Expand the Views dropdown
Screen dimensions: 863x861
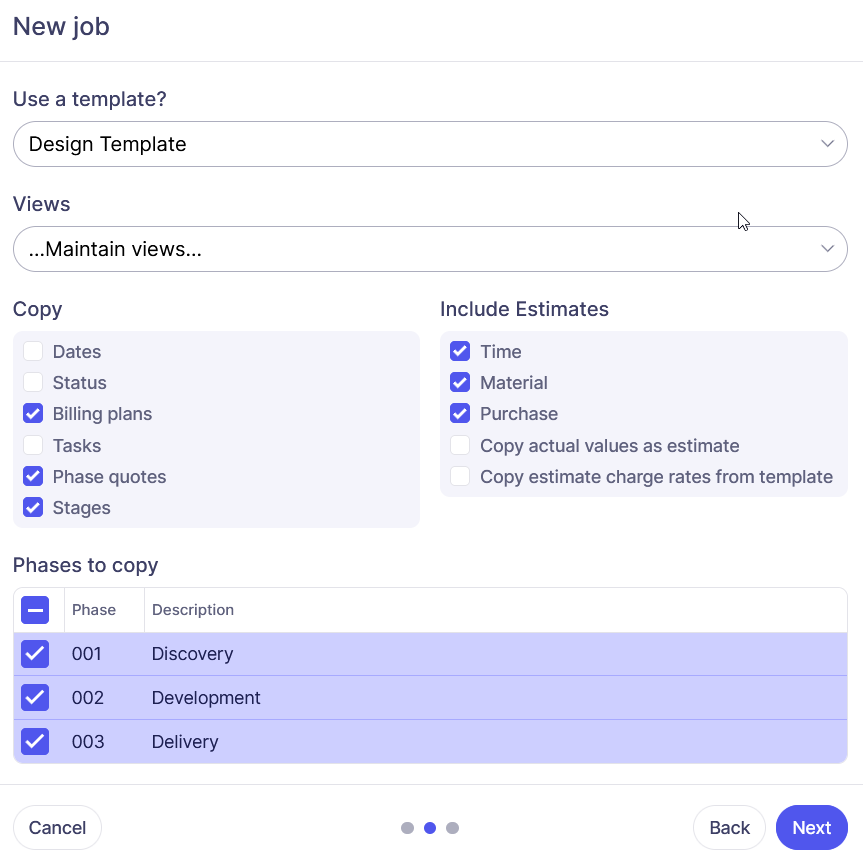430,249
